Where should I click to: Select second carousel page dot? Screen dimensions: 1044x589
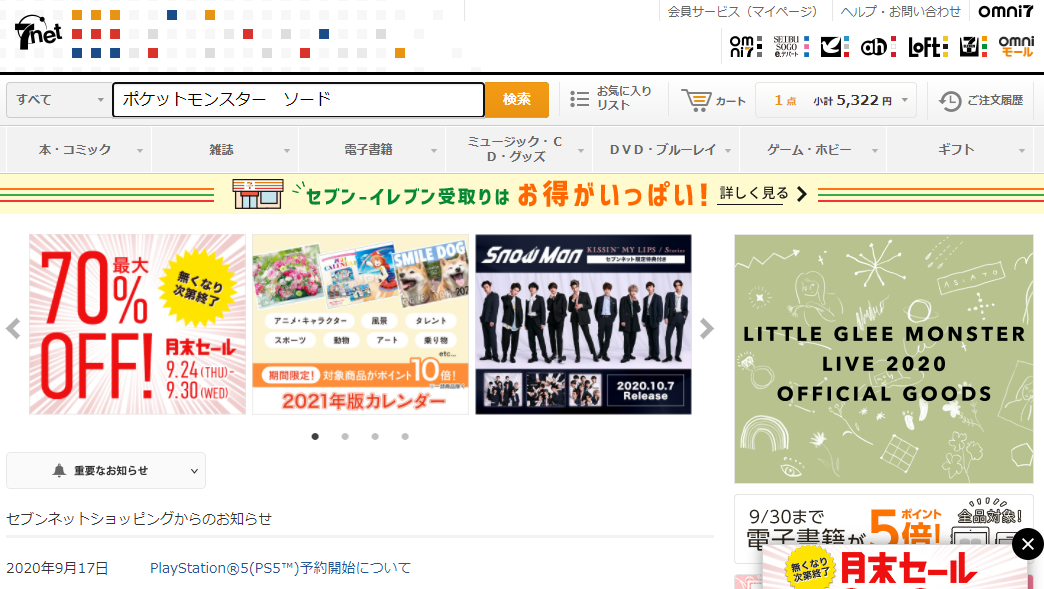pos(345,437)
